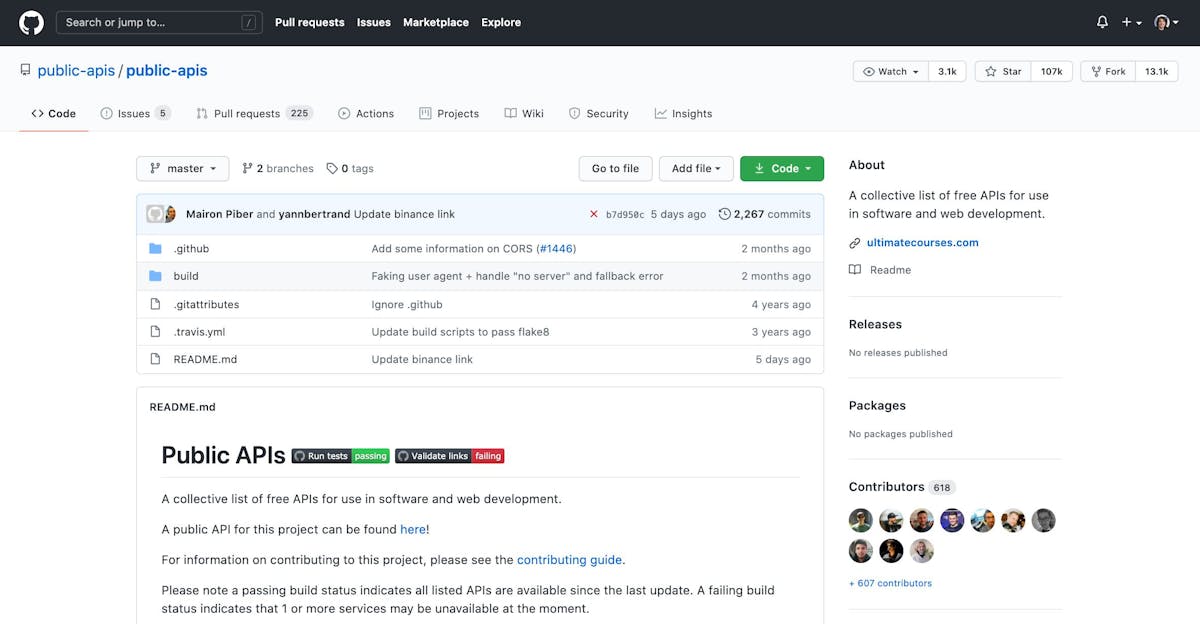The image size is (1200, 624).
Task: Click the commit history clock icon
Action: 725,213
